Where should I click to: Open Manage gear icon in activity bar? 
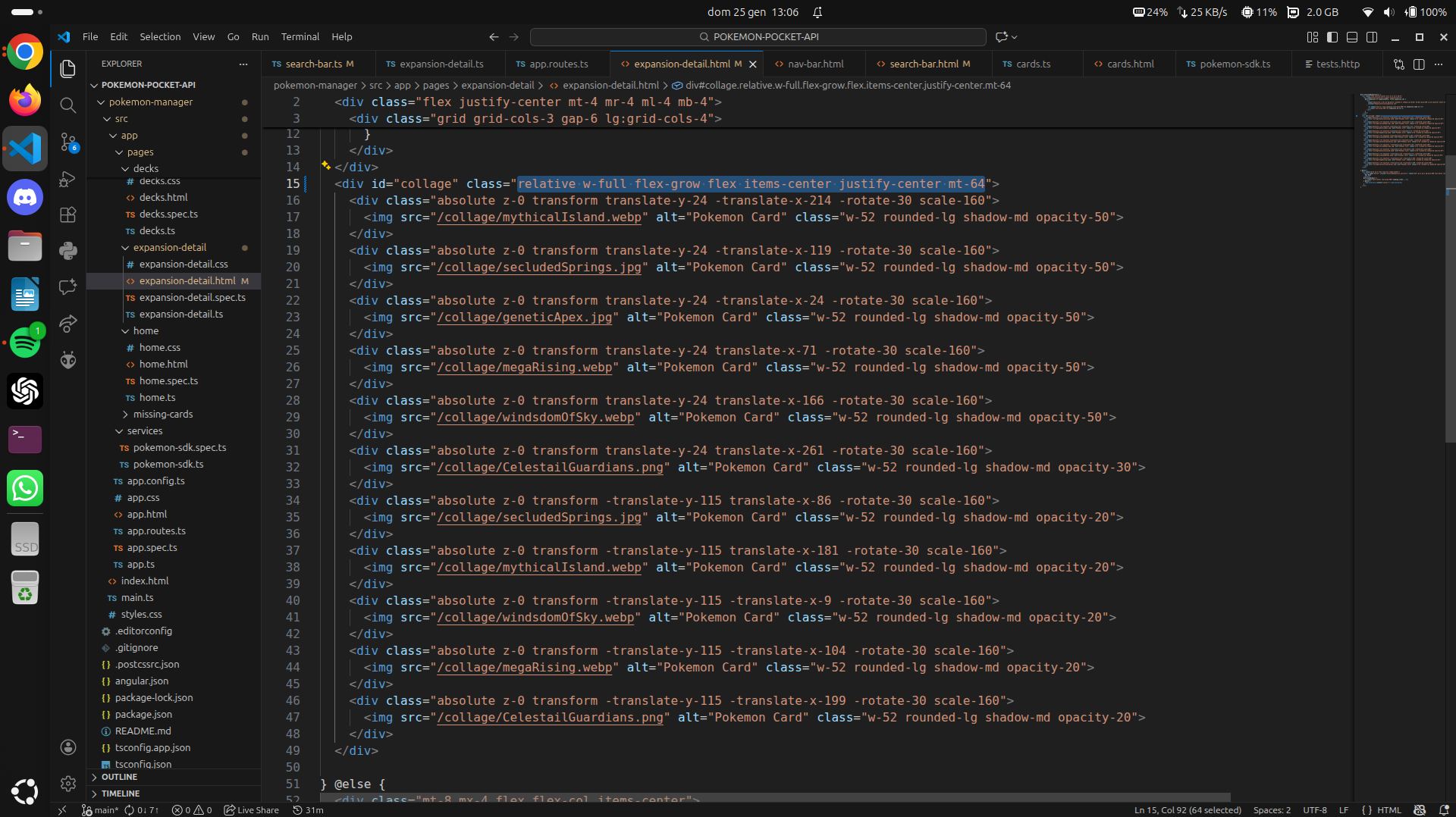(x=68, y=783)
